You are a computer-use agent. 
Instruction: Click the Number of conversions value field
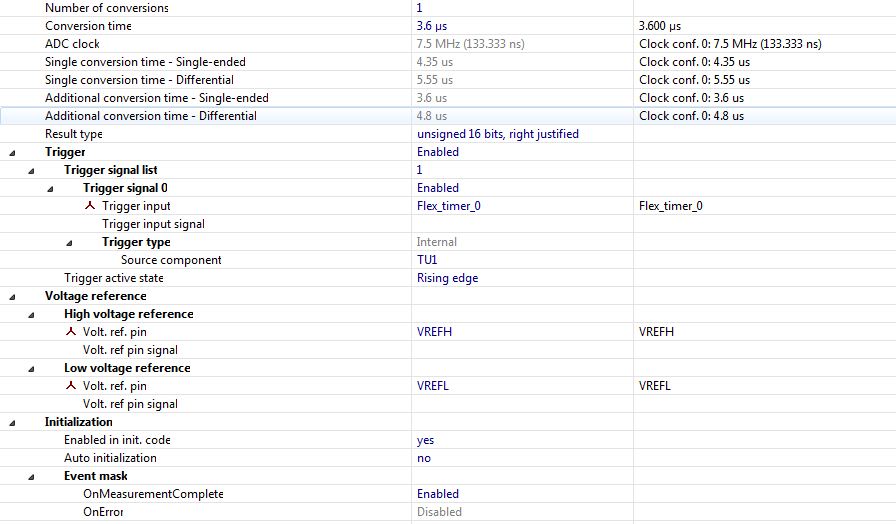[420, 8]
